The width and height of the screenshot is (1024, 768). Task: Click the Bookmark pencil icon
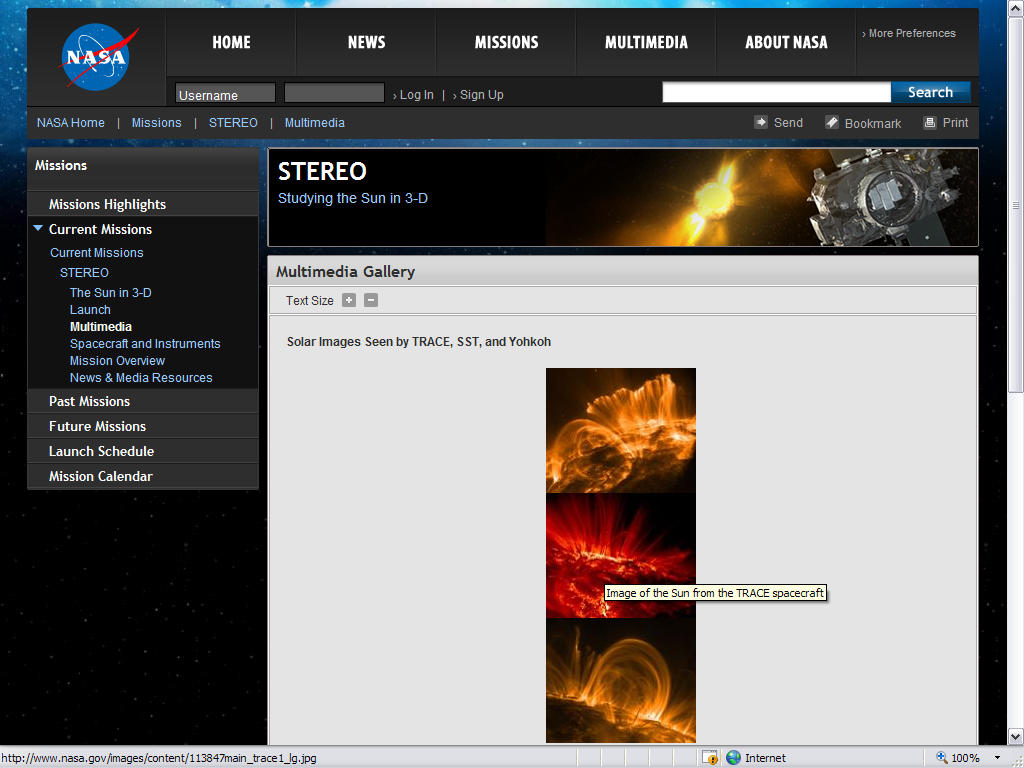pos(831,122)
